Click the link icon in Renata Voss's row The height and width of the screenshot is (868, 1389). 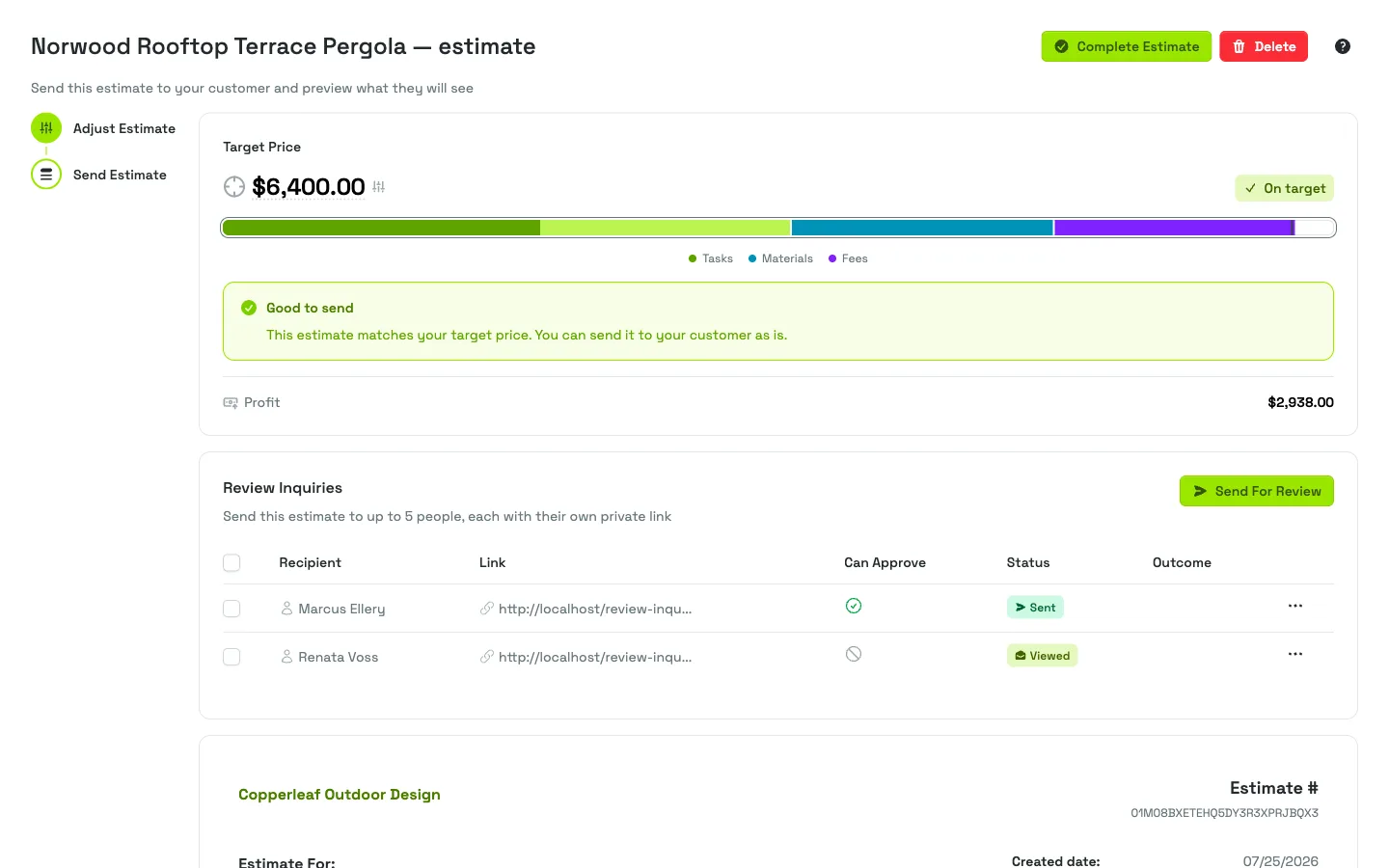(x=487, y=657)
